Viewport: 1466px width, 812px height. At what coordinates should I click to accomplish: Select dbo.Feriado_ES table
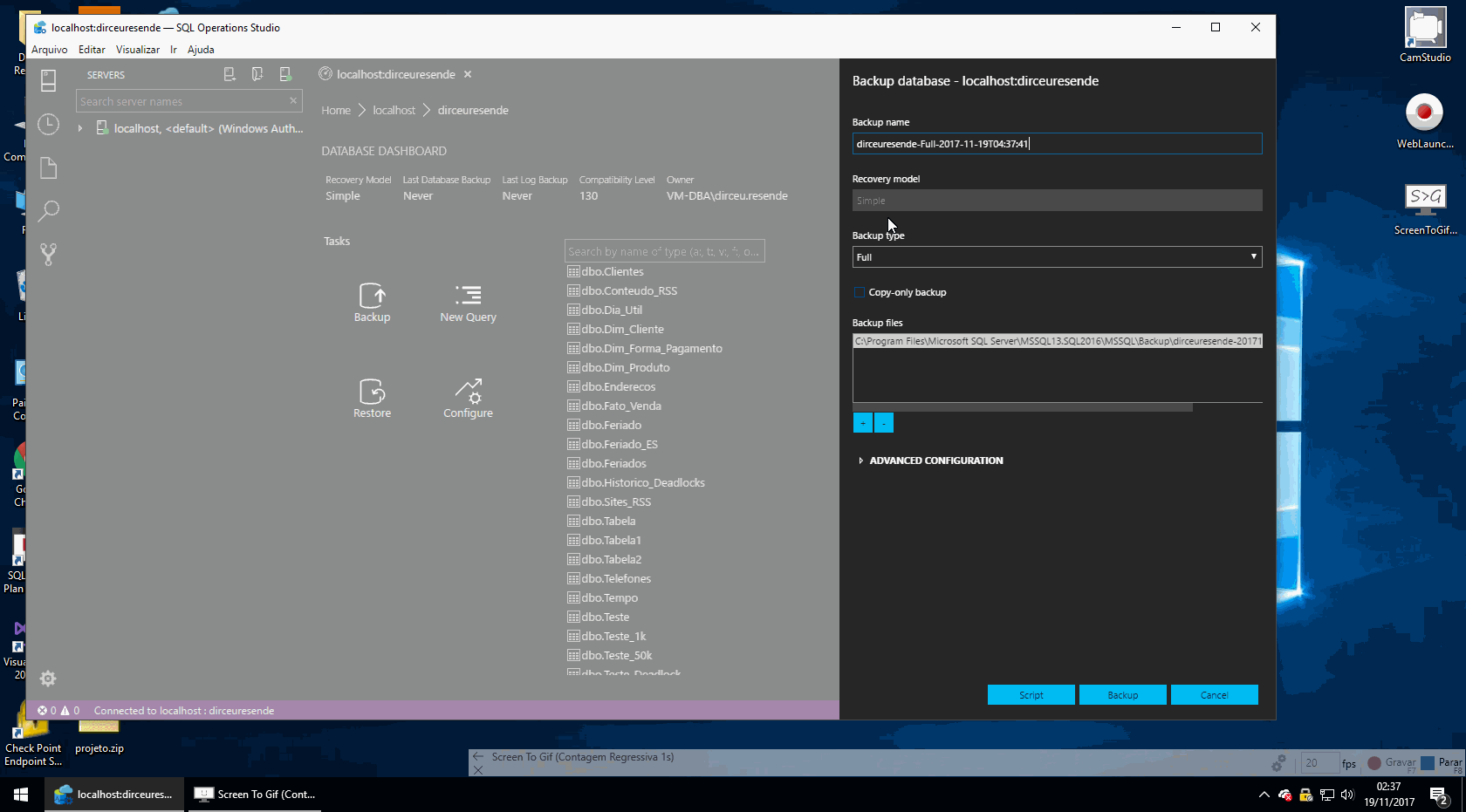point(620,445)
